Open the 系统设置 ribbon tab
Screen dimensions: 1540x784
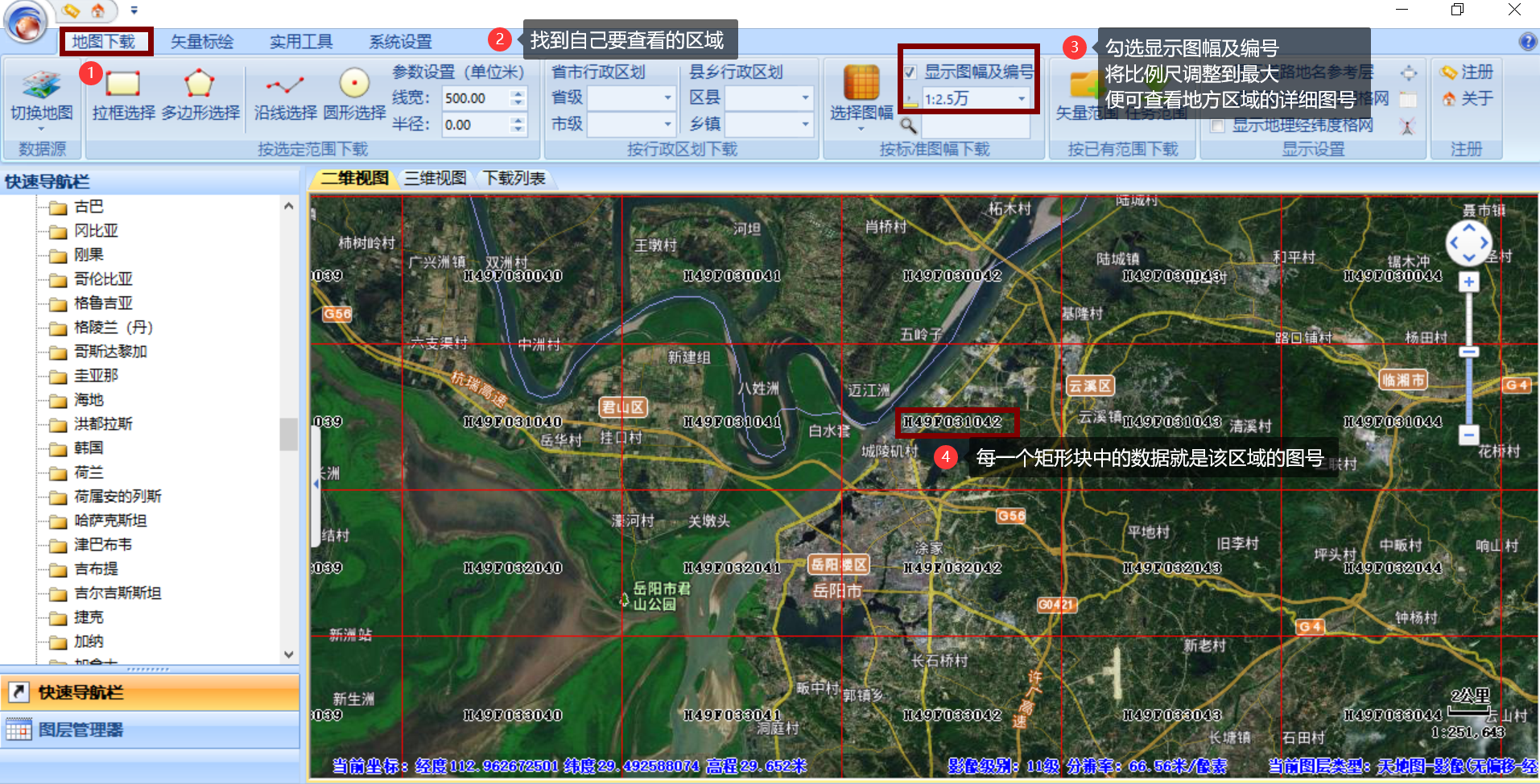pos(401,41)
